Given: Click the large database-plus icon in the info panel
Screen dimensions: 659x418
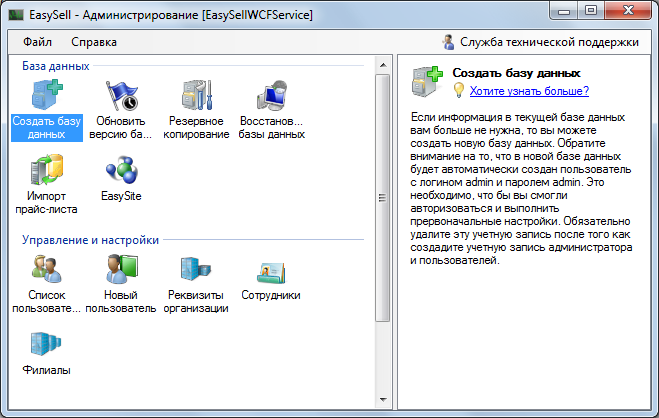Looking at the screenshot, I should click(x=427, y=81).
